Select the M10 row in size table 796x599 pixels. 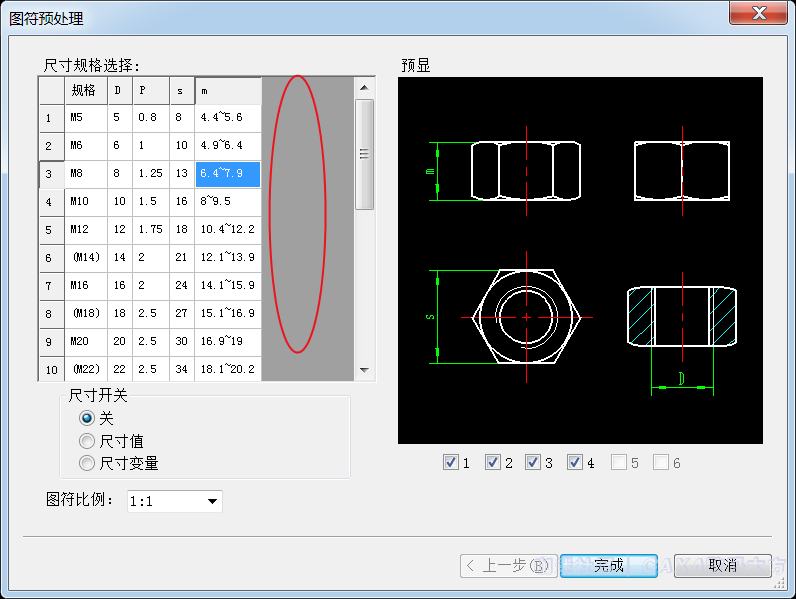click(x=86, y=201)
